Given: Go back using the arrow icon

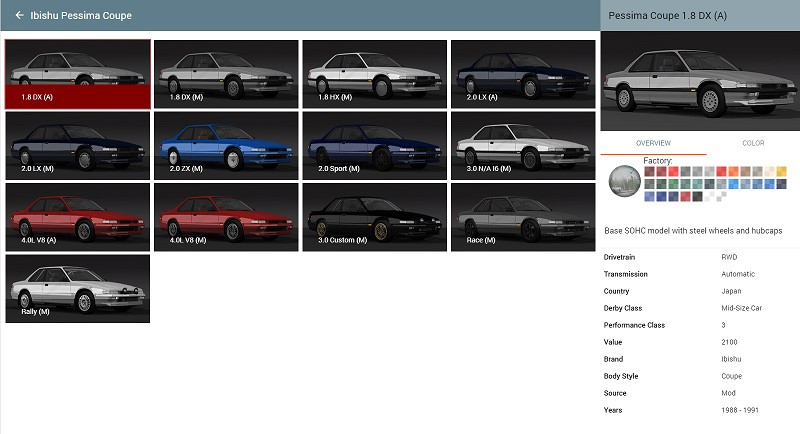Looking at the screenshot, I should [x=19, y=15].
